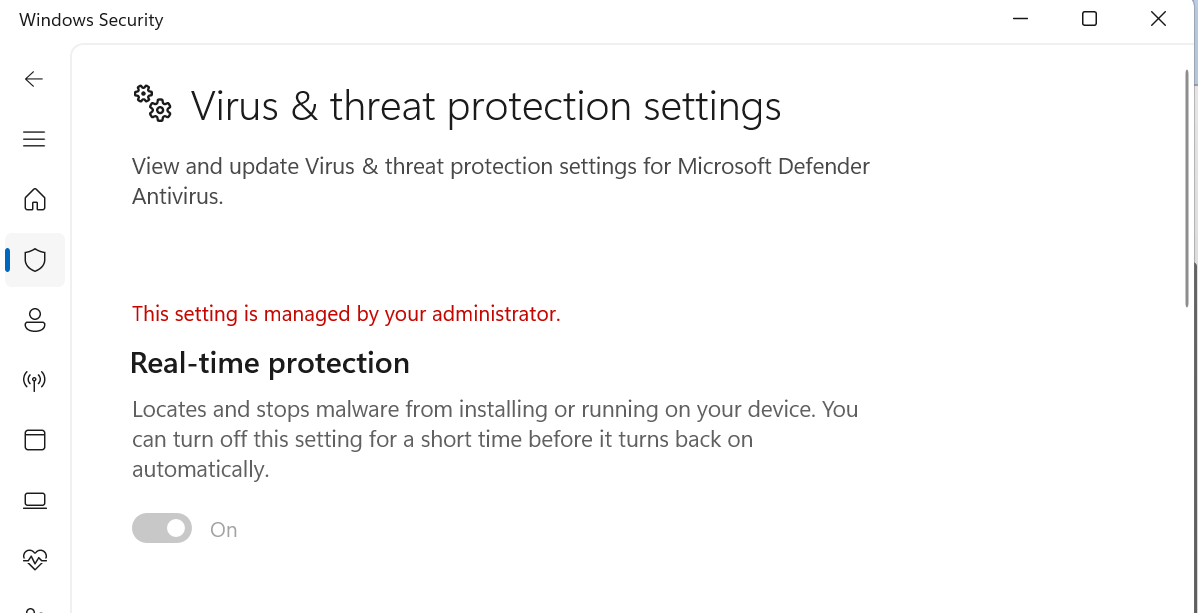Expand the navigation pane with the hamburger menu
This screenshot has width=1198, height=613.
[x=34, y=139]
